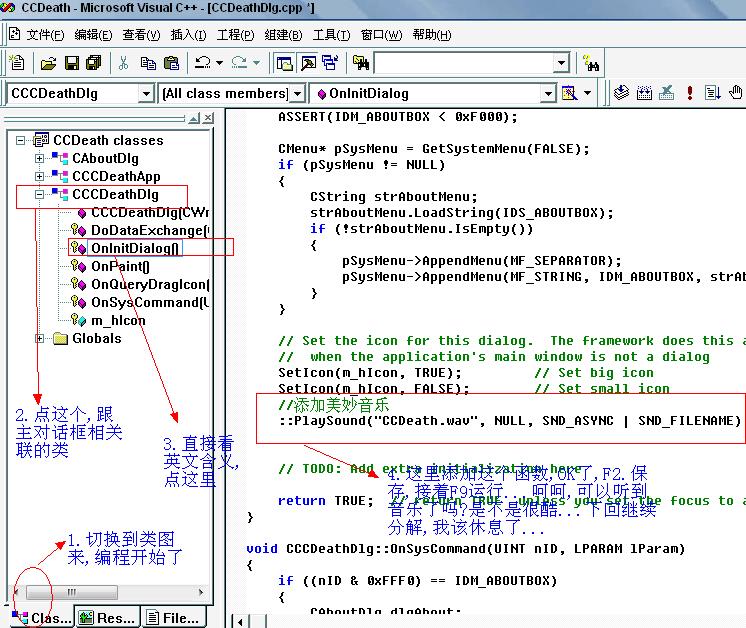Click workspace scrollbar right arrow
Viewport: 746px width, 628px height.
point(201,592)
